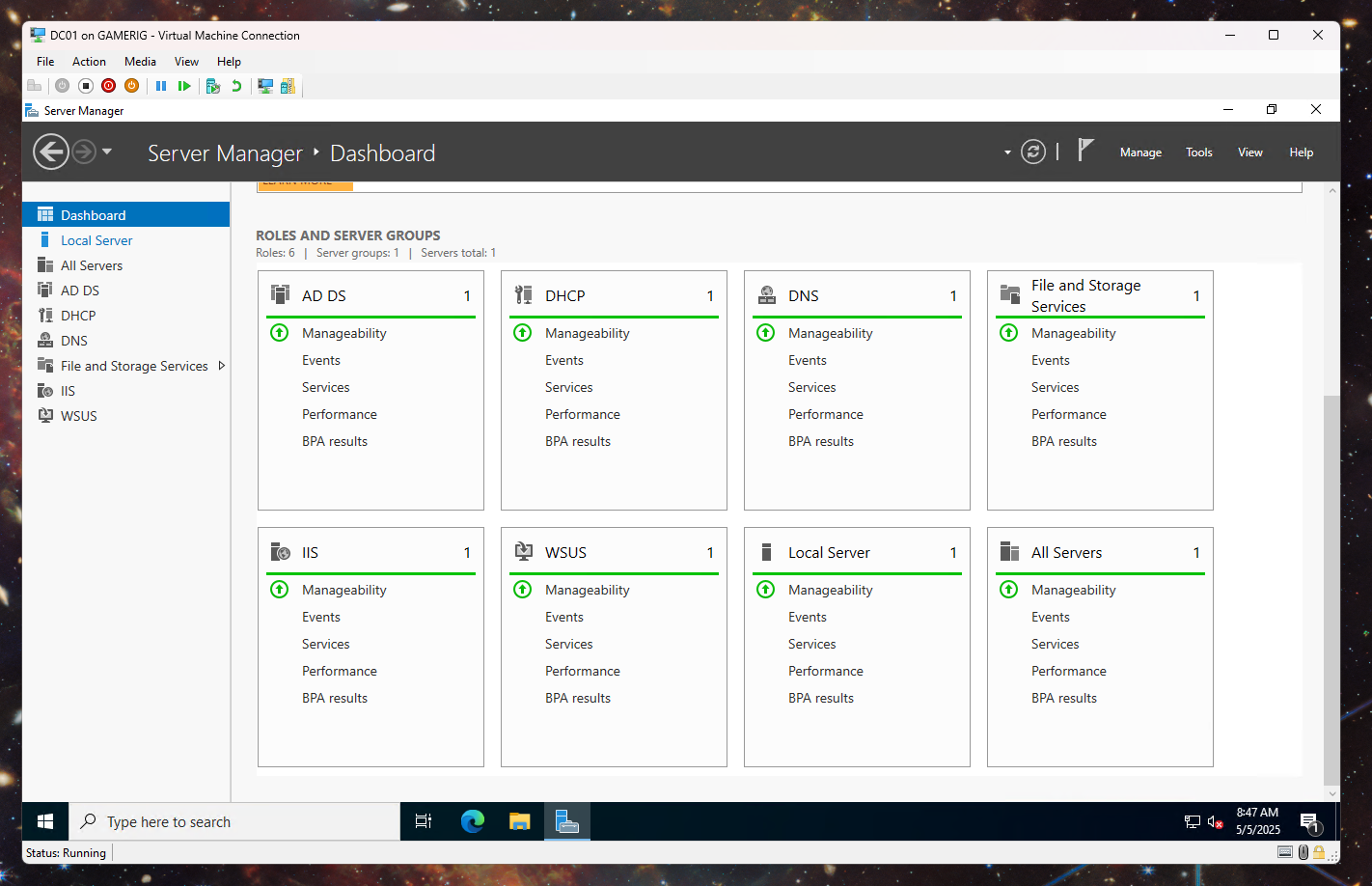Open the navigation history dropdown arrow
Image resolution: width=1372 pixels, height=886 pixels.
(x=107, y=152)
